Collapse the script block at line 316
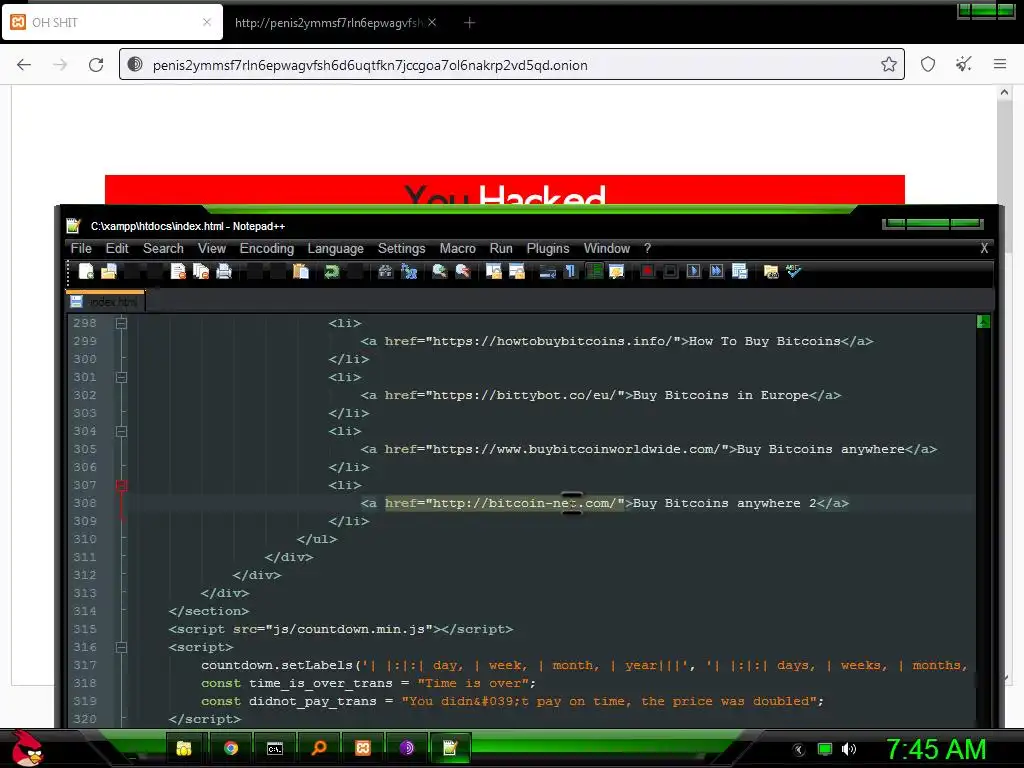 click(121, 647)
